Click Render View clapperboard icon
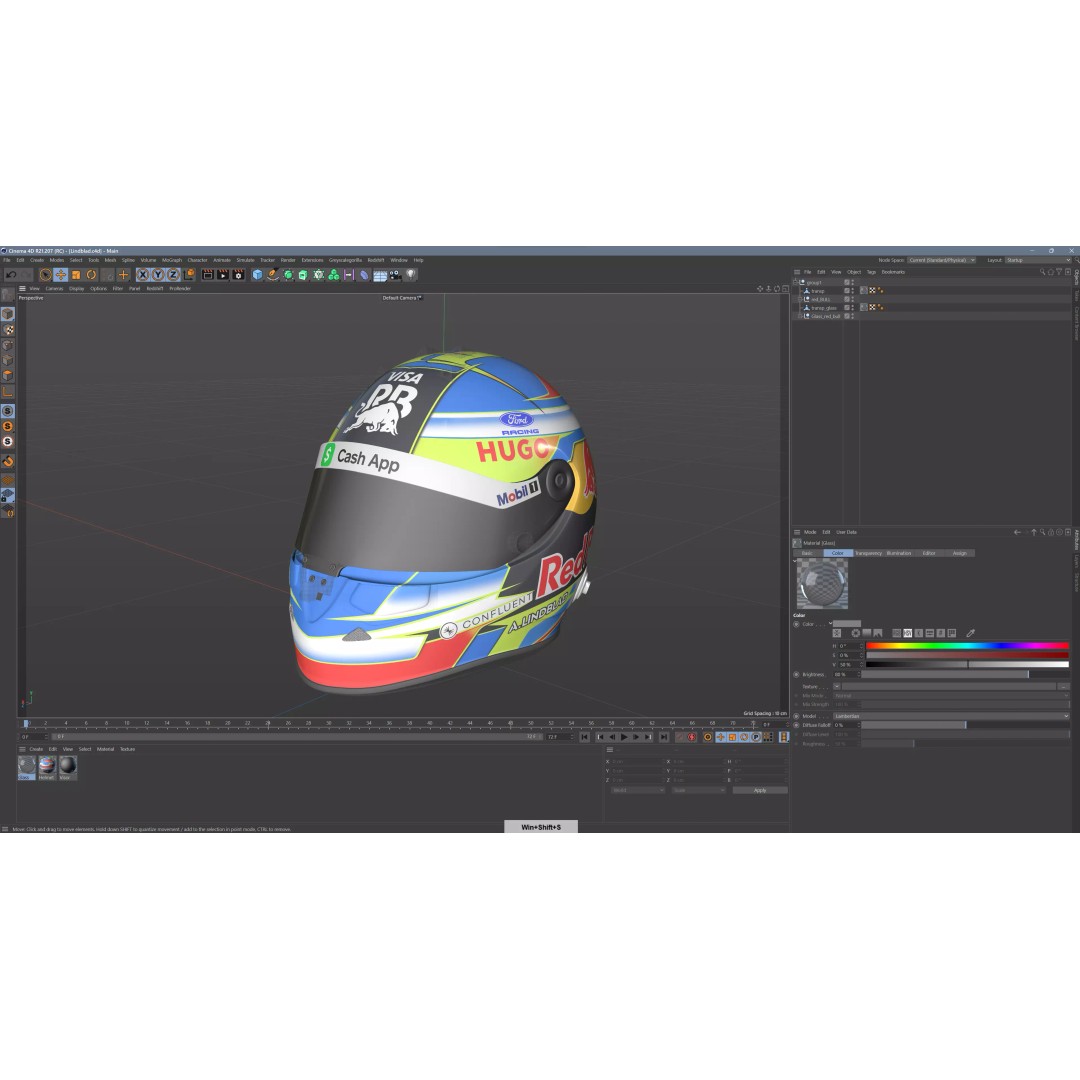1080x1080 pixels. coord(207,275)
